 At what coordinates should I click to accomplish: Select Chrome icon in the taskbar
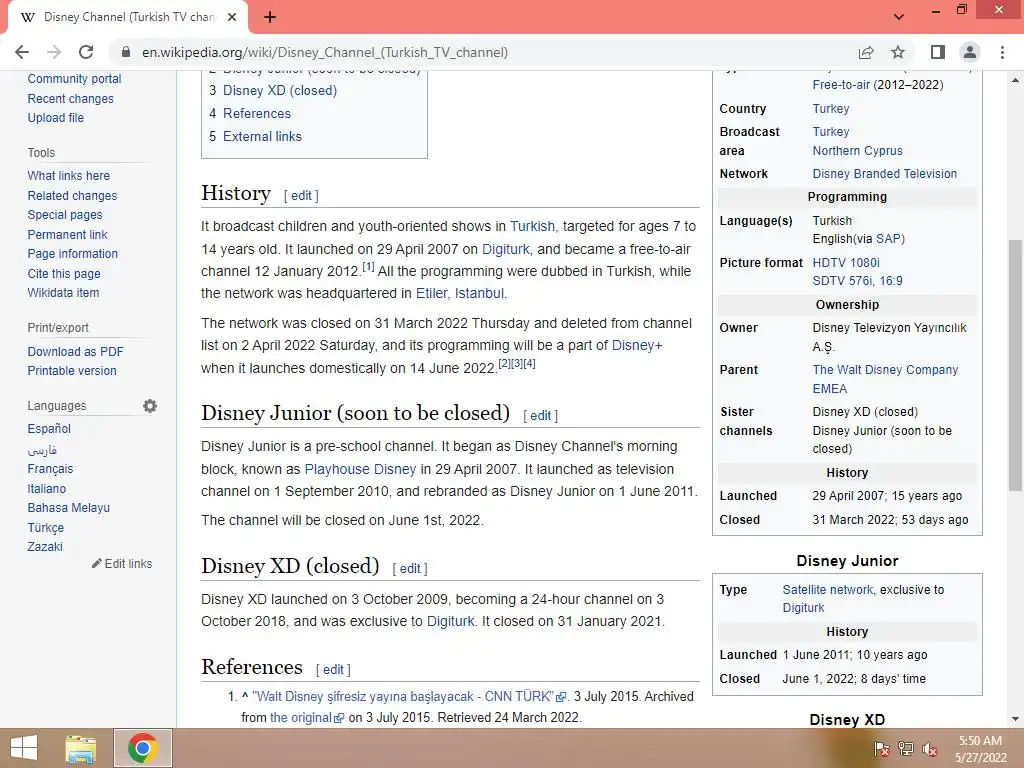pos(142,748)
